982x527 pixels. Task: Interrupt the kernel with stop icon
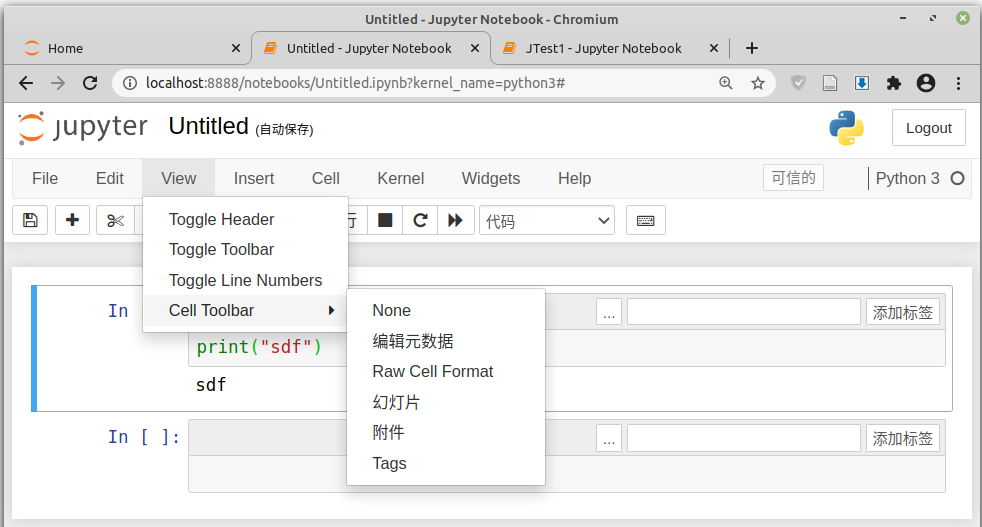[x=385, y=220]
